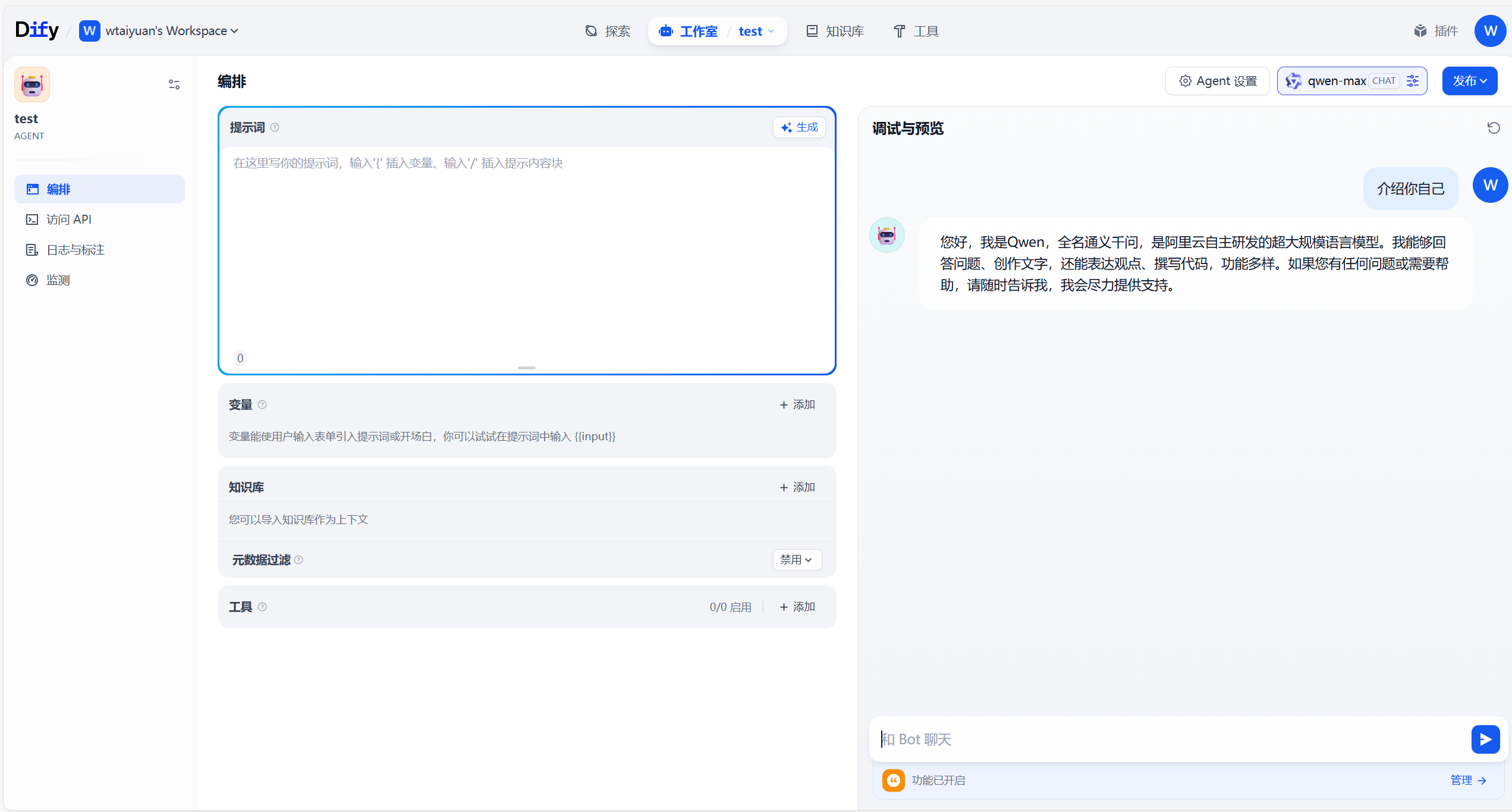Click the test app robot avatar

coord(32,84)
